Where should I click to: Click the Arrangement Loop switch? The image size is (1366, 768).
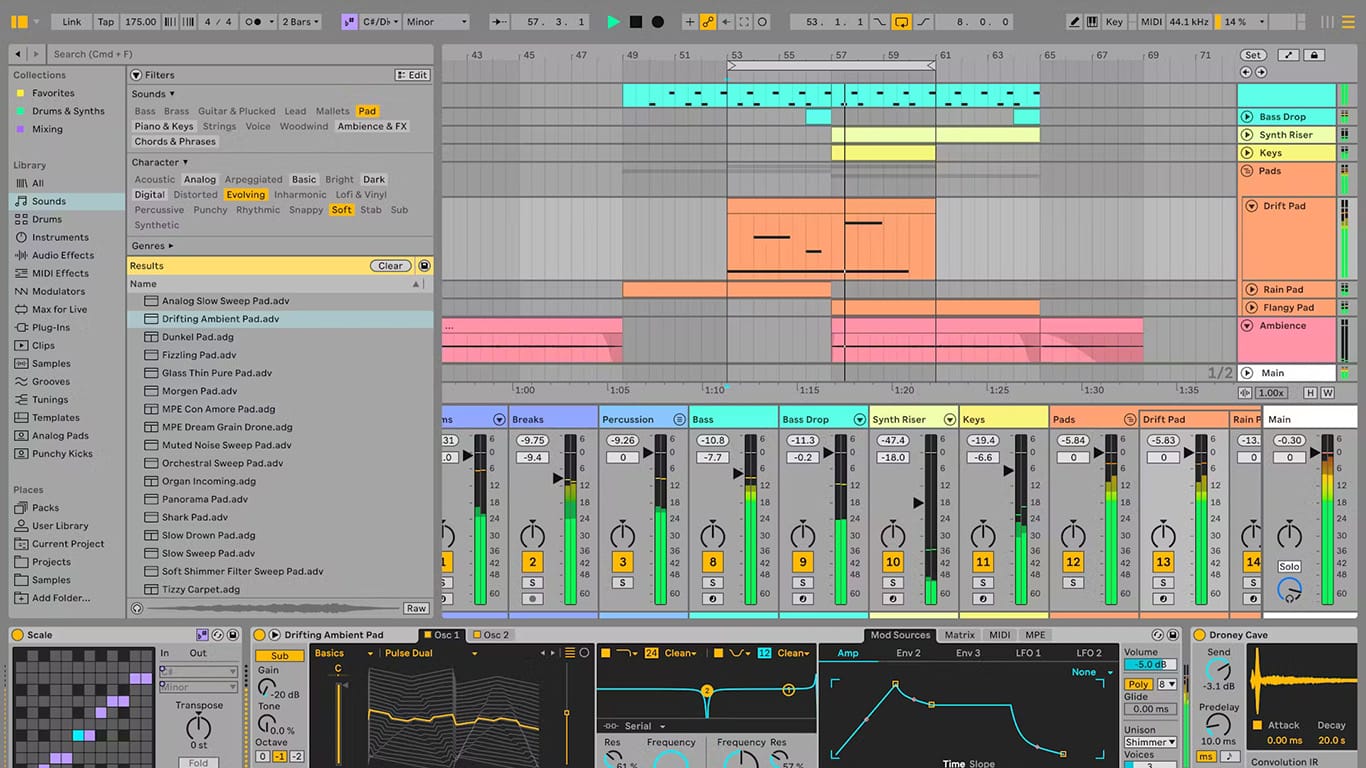coord(902,22)
